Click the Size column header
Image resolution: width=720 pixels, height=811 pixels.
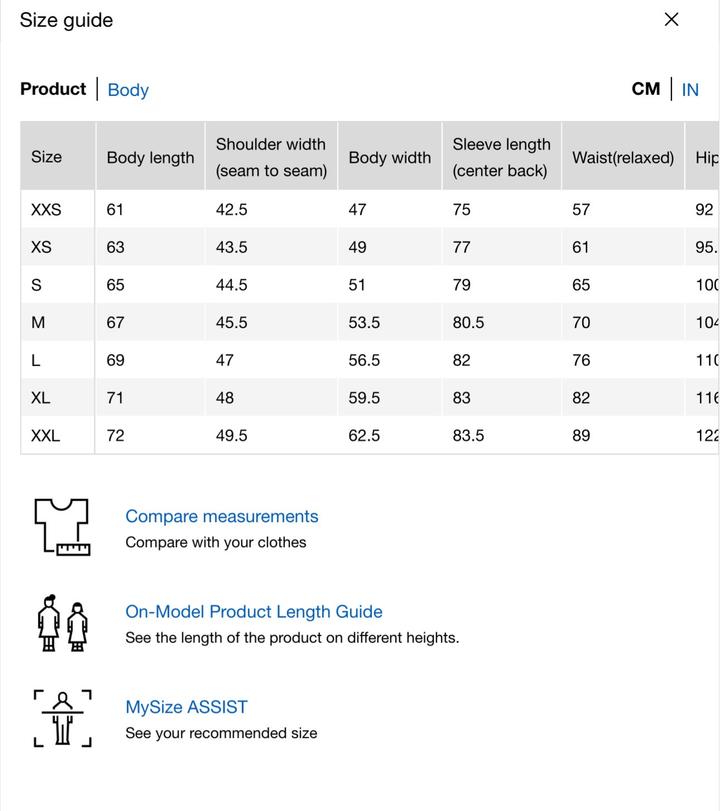tap(47, 157)
